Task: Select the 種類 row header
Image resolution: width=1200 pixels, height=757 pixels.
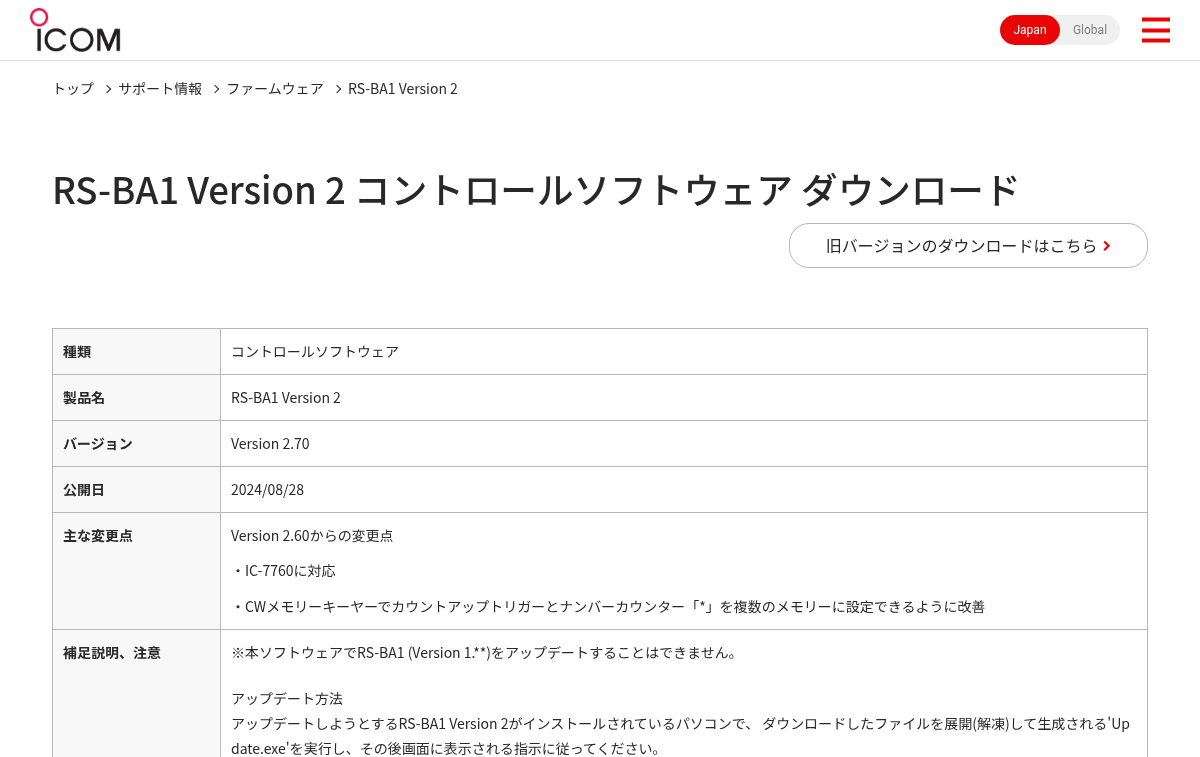Action: (136, 352)
